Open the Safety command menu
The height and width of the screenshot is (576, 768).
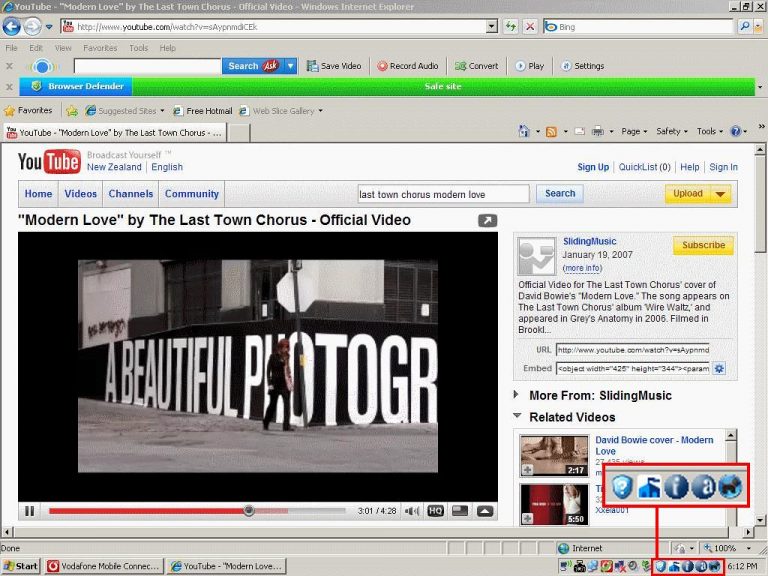(x=672, y=131)
